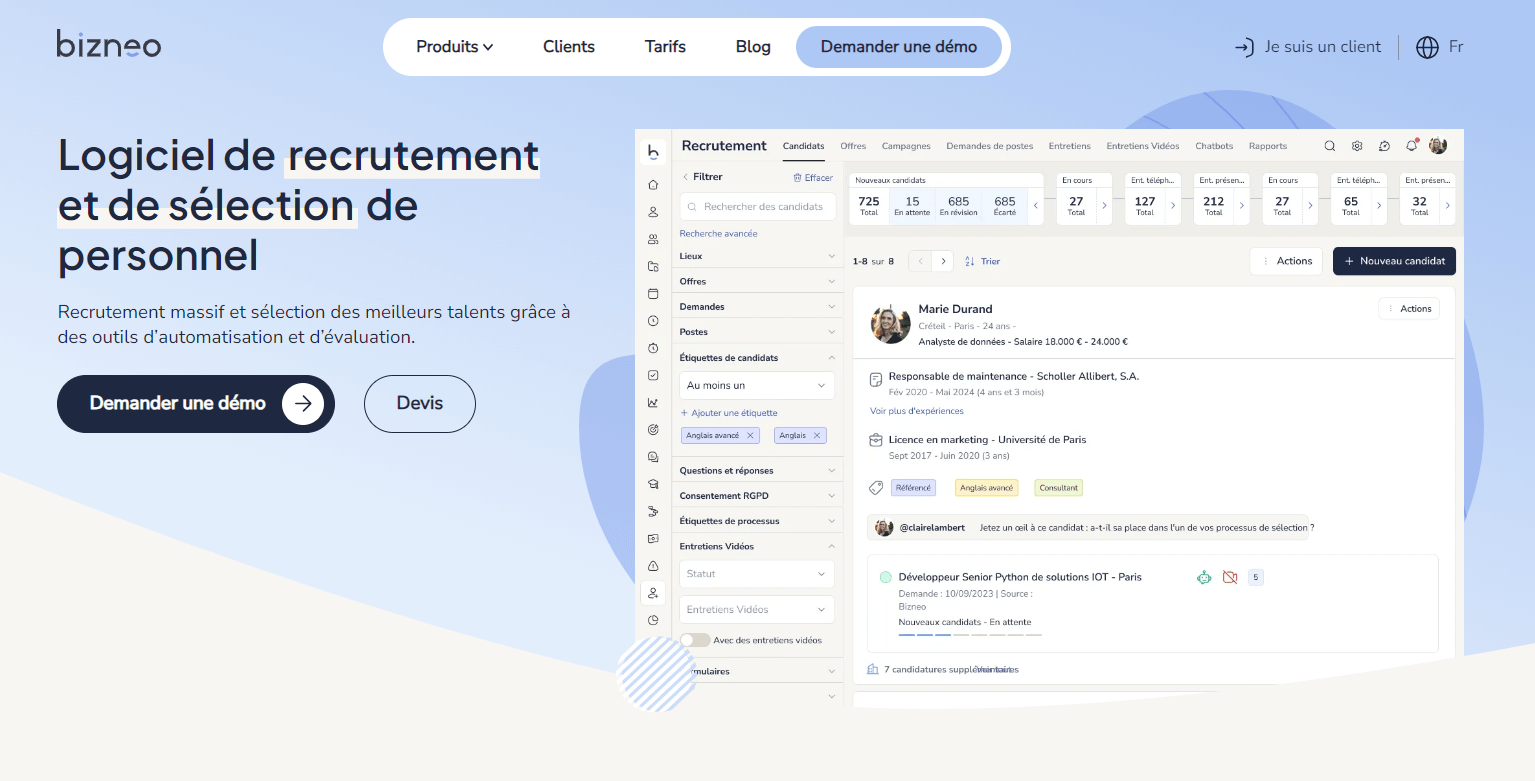
Task: Click the search magnifier icon in the app header
Action: pos(1330,146)
